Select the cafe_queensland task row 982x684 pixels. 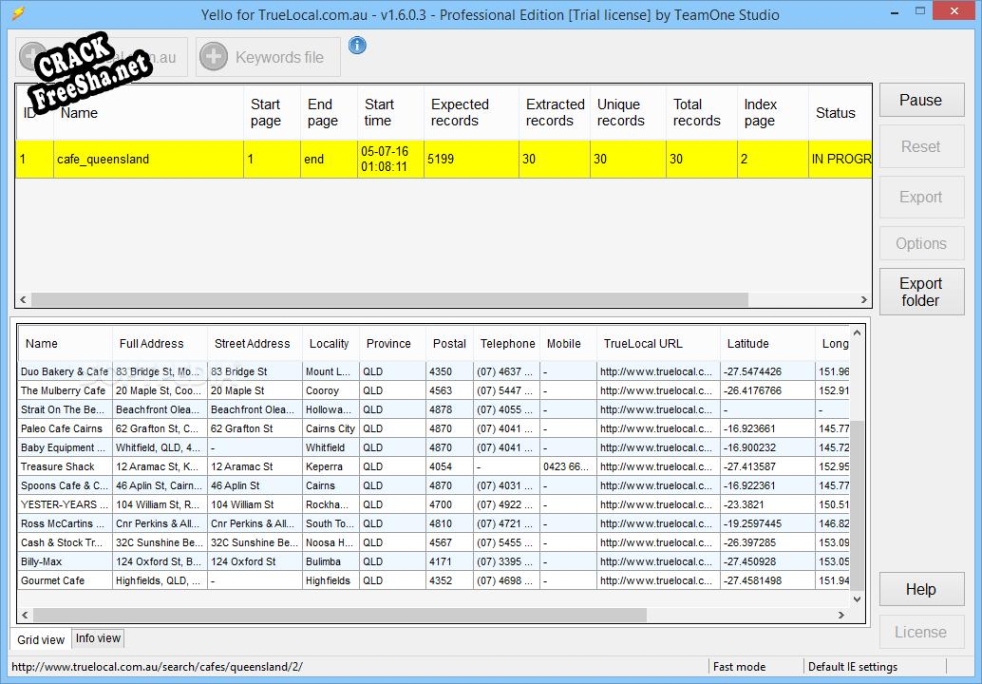pyautogui.click(x=103, y=159)
